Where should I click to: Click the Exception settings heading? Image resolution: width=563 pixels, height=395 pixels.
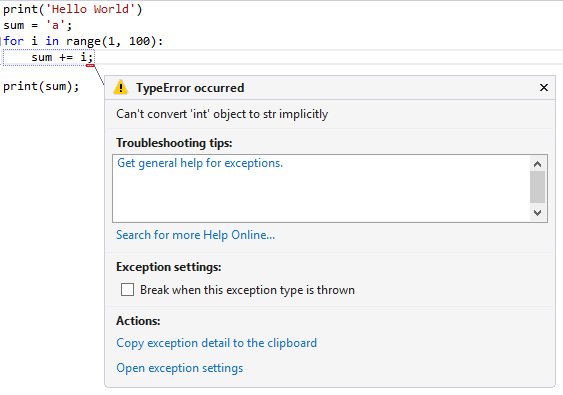[x=168, y=267]
